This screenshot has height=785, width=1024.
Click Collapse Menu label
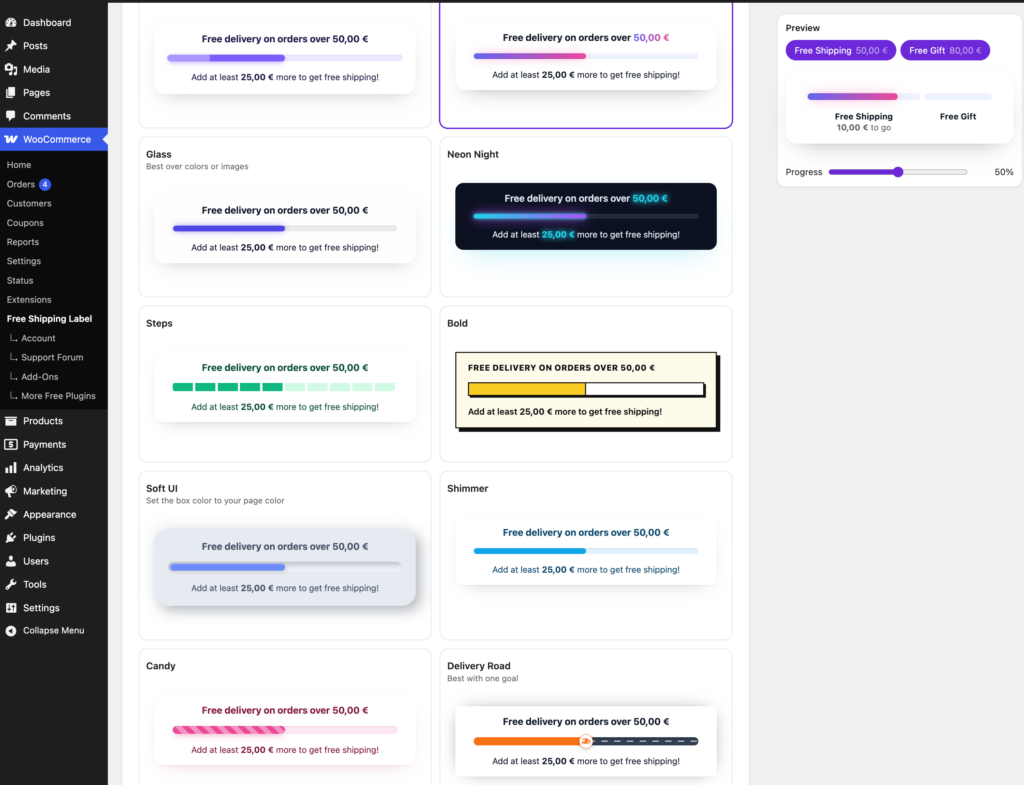pos(54,630)
